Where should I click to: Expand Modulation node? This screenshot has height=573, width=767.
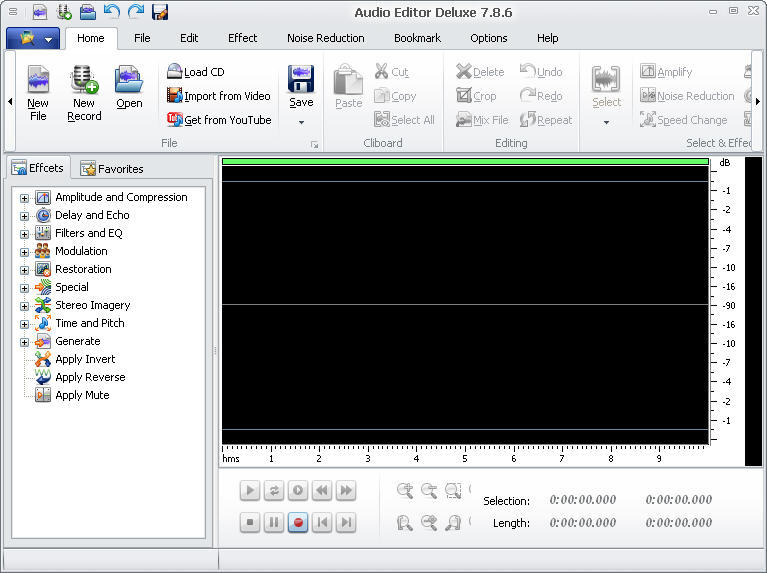(x=24, y=252)
